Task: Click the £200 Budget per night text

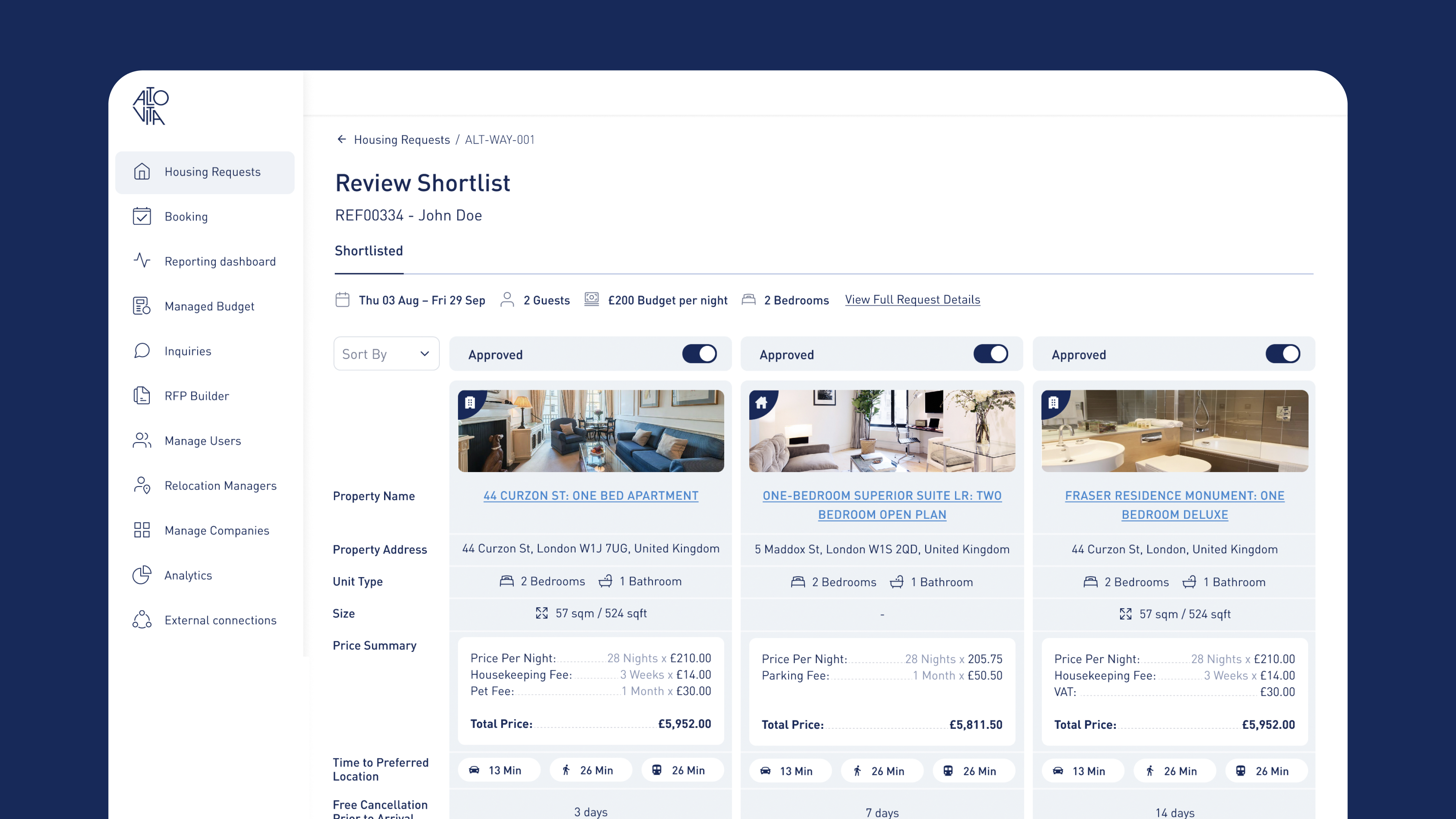Action: coord(667,300)
